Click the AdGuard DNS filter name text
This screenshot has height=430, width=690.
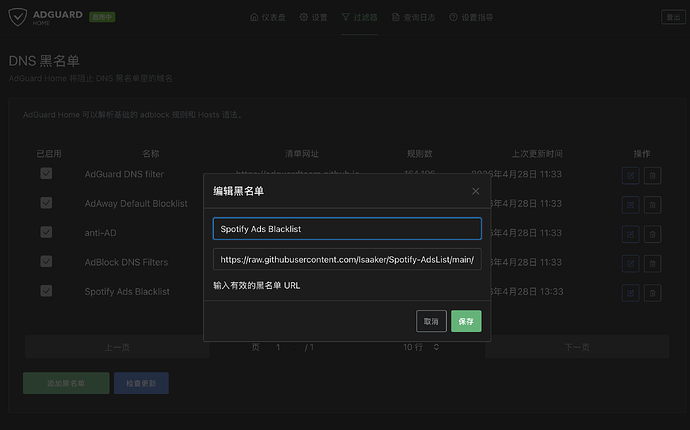pyautogui.click(x=124, y=174)
